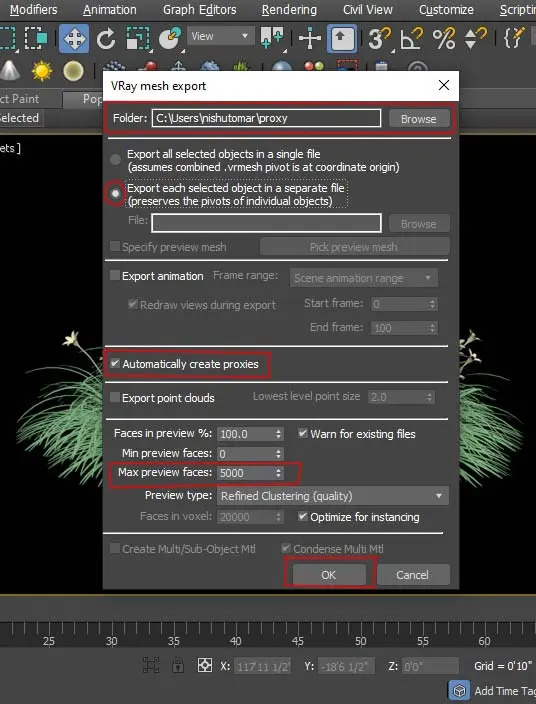Click the End frame spinner arrows
Viewport: 536px width, 704px height.
coord(432,328)
